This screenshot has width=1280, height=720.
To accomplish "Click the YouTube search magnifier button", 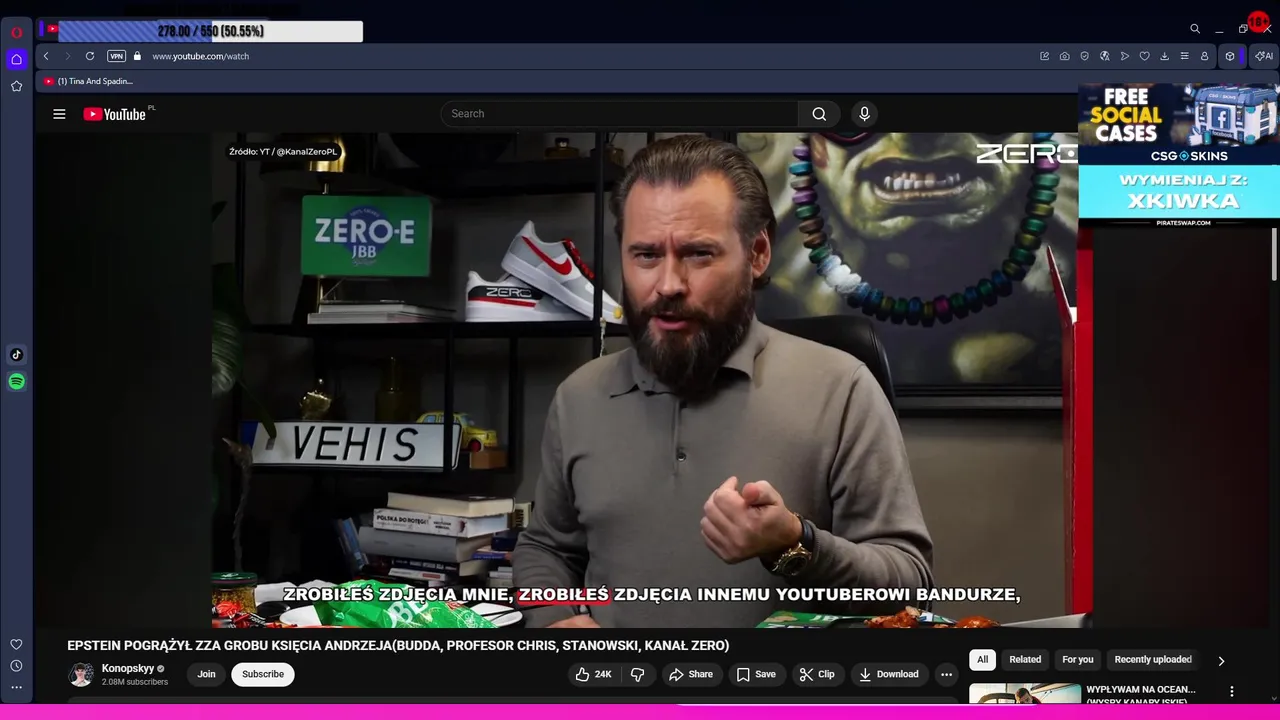I will point(819,114).
